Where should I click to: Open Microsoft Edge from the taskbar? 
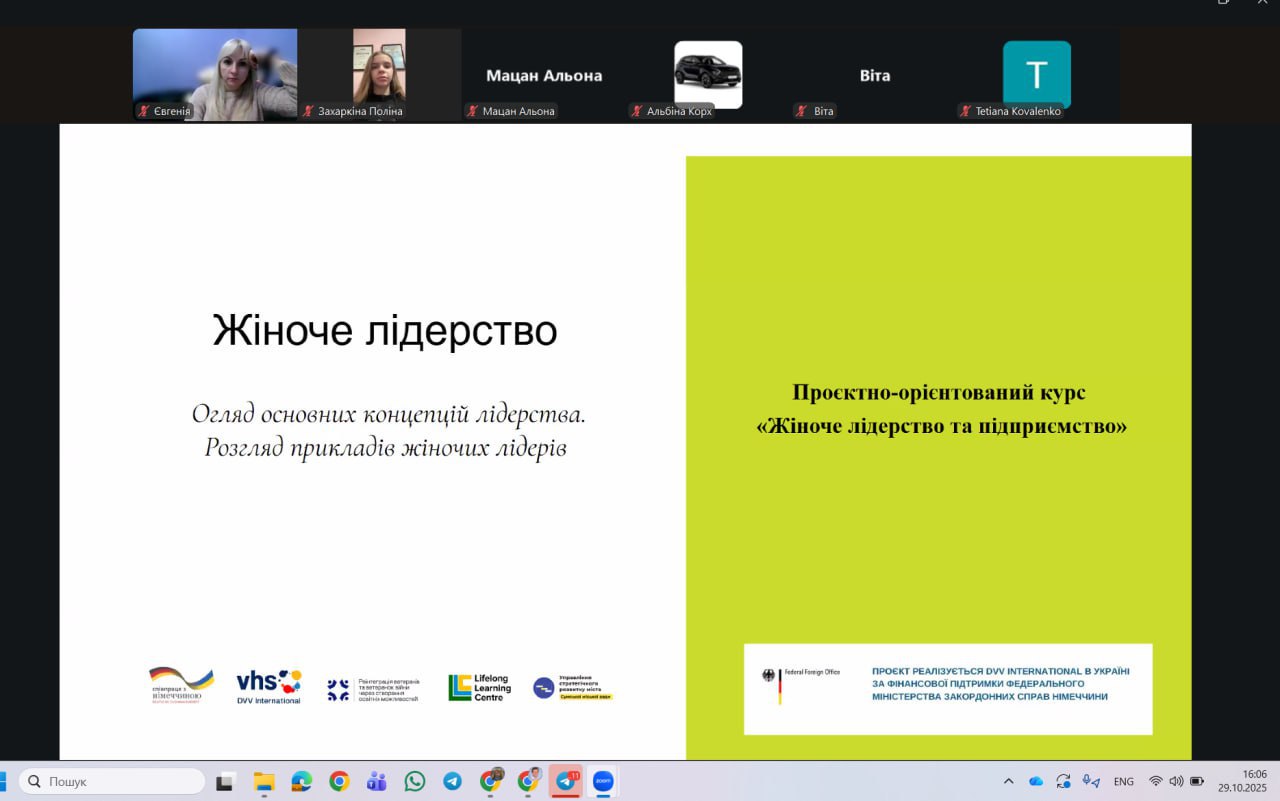click(x=301, y=782)
